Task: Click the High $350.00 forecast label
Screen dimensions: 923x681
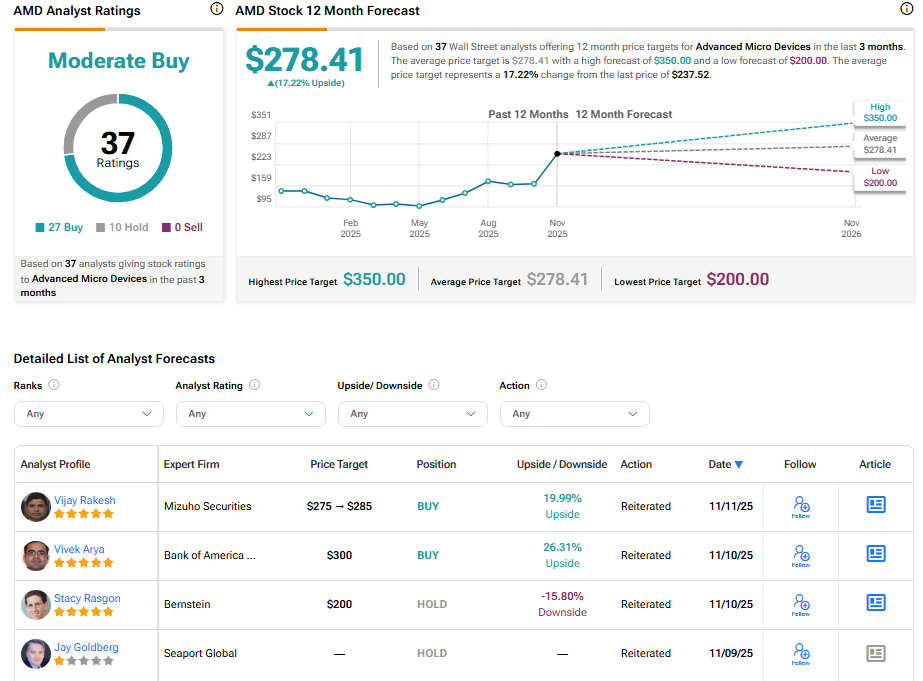Action: (878, 113)
